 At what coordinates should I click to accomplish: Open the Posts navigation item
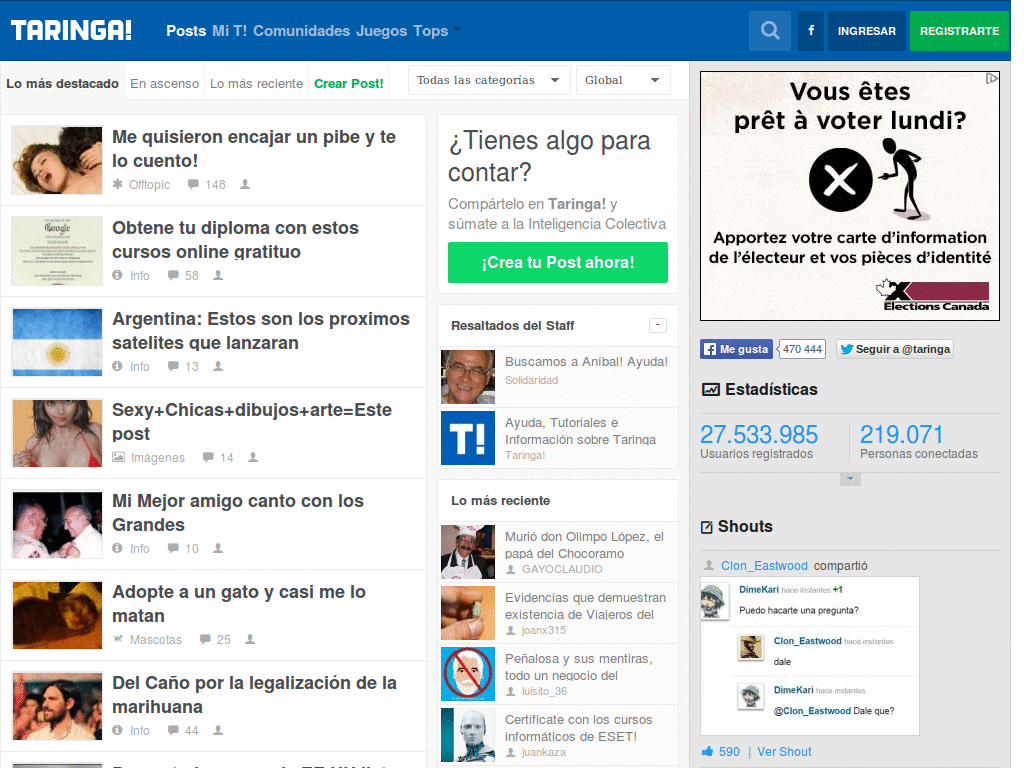point(186,31)
